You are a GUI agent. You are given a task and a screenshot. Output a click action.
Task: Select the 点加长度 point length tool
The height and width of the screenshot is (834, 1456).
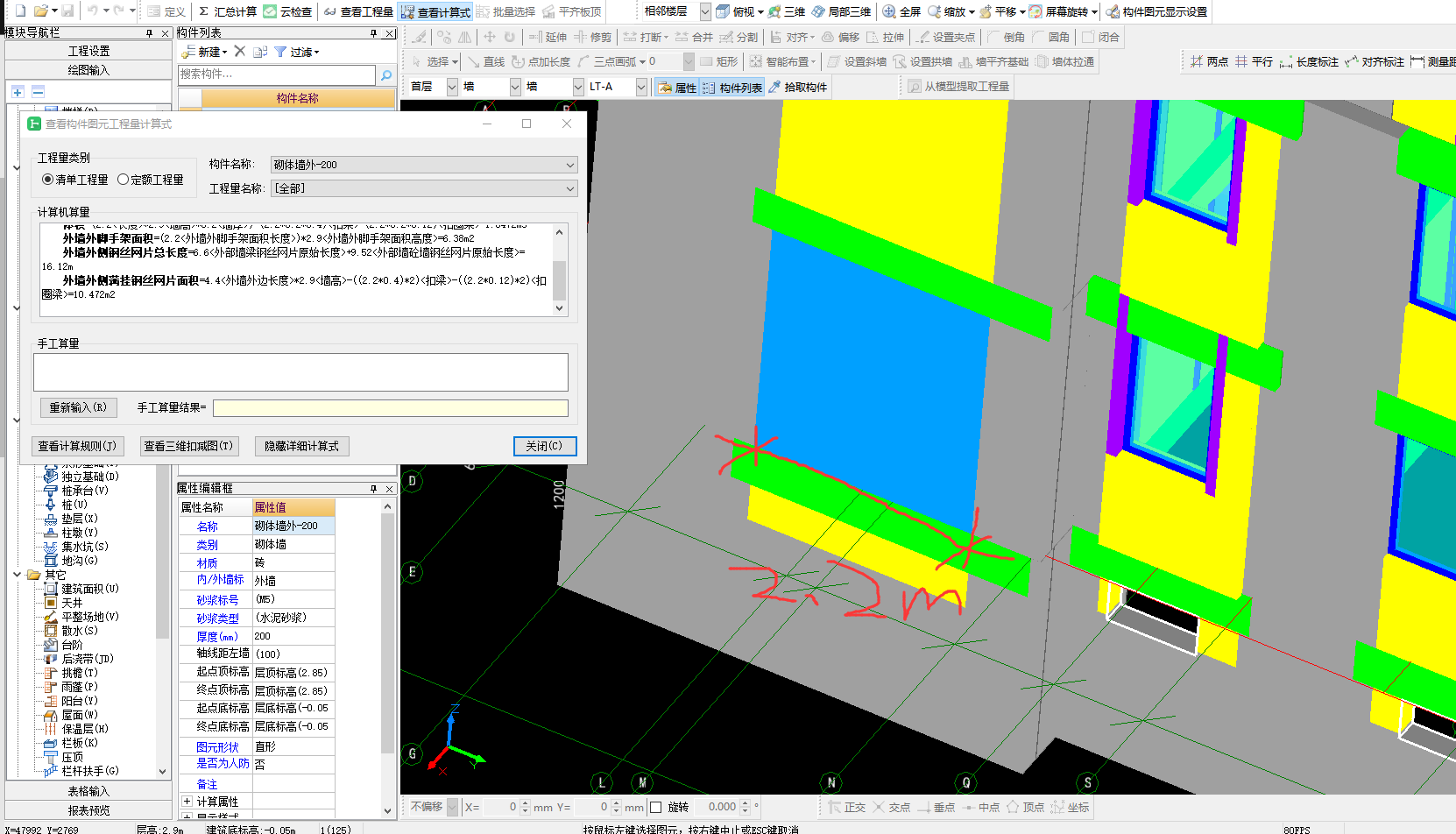(541, 61)
